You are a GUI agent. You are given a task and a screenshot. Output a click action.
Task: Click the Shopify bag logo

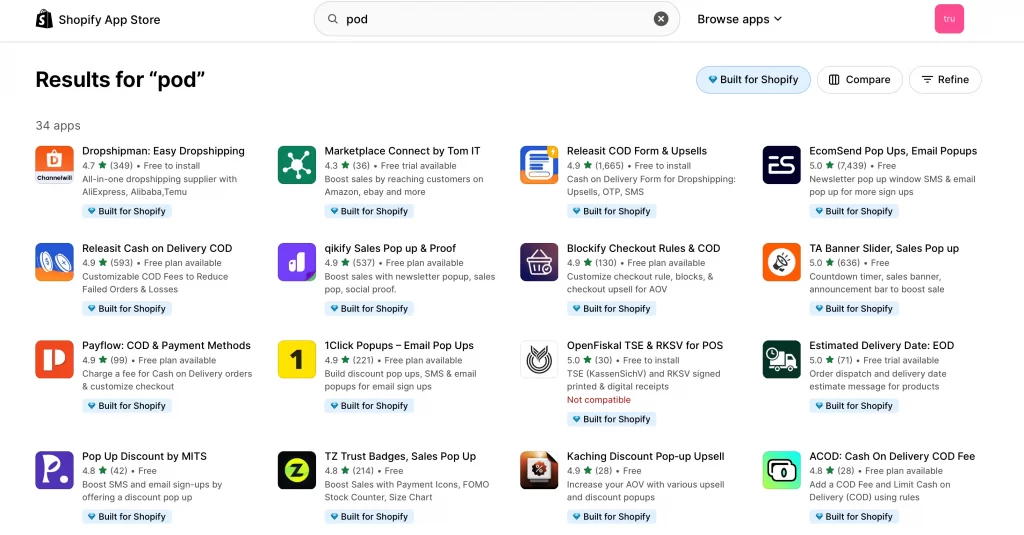(x=44, y=19)
